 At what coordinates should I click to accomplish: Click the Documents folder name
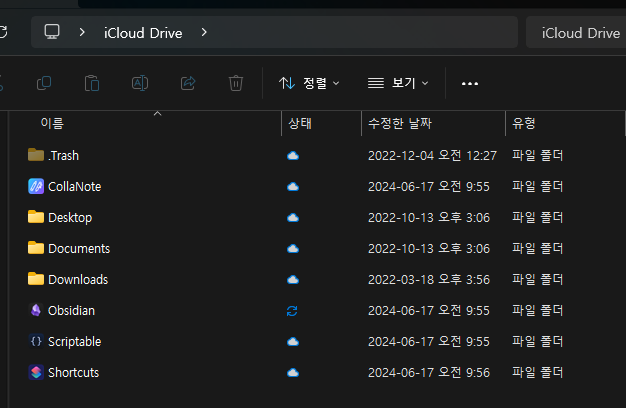coord(79,249)
